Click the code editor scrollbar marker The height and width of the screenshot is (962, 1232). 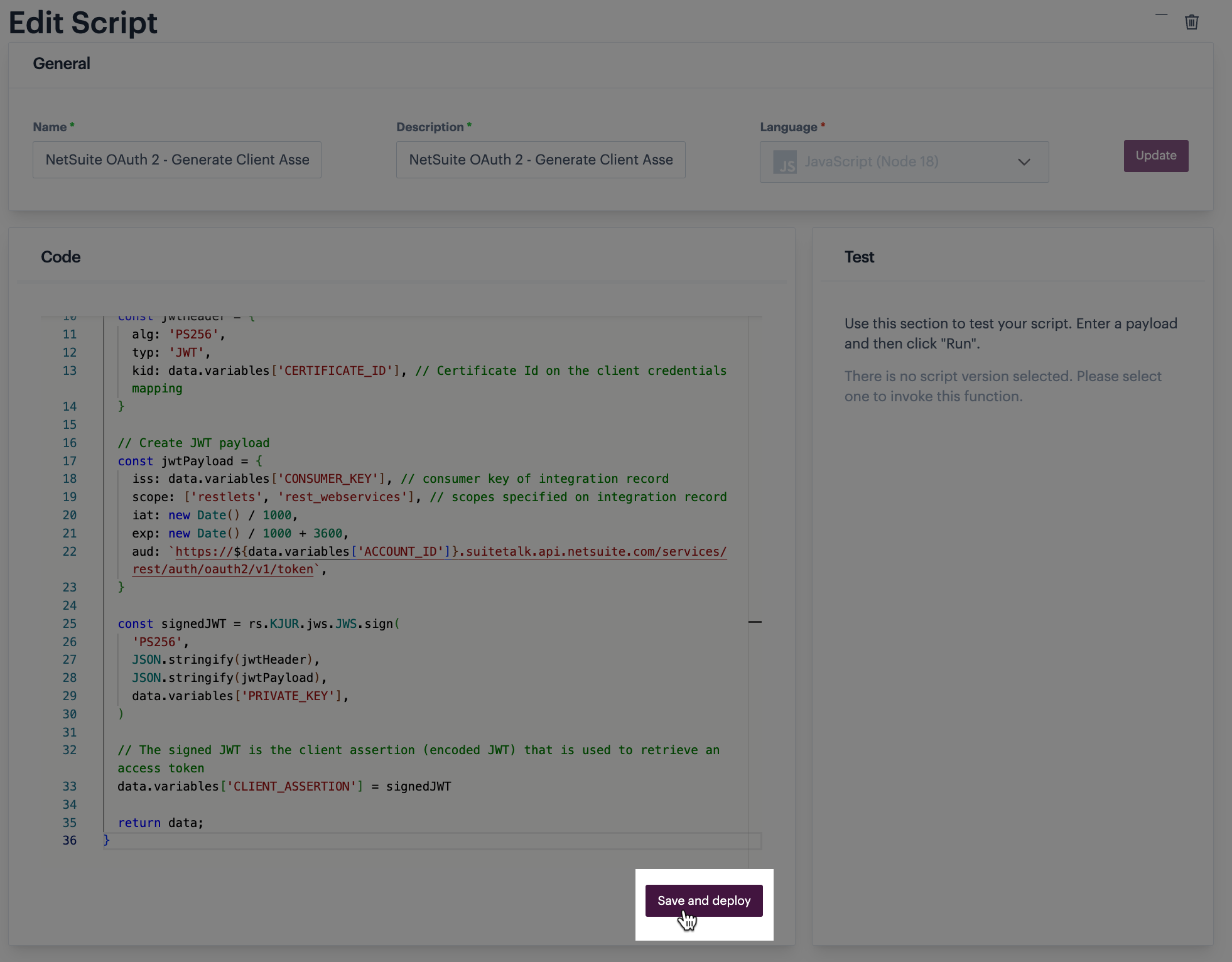[x=755, y=622]
